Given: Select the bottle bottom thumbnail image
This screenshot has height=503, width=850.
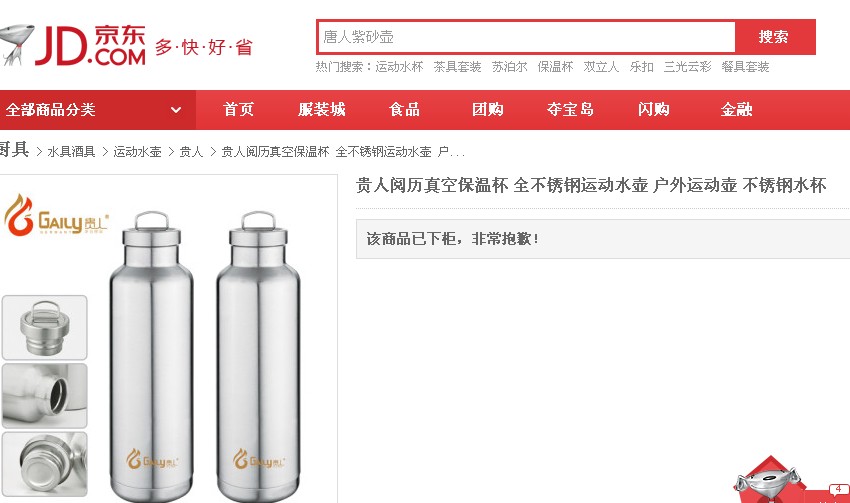Looking at the screenshot, I should point(44,464).
